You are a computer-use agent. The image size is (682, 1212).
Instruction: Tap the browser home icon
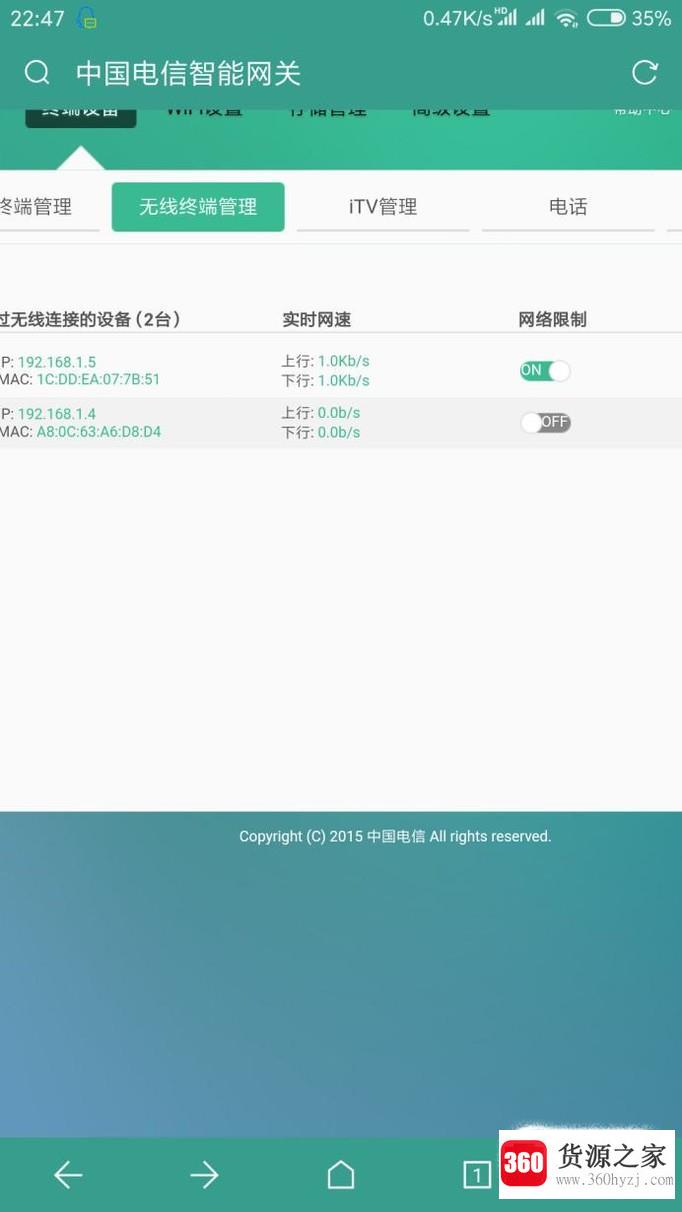(341, 1174)
